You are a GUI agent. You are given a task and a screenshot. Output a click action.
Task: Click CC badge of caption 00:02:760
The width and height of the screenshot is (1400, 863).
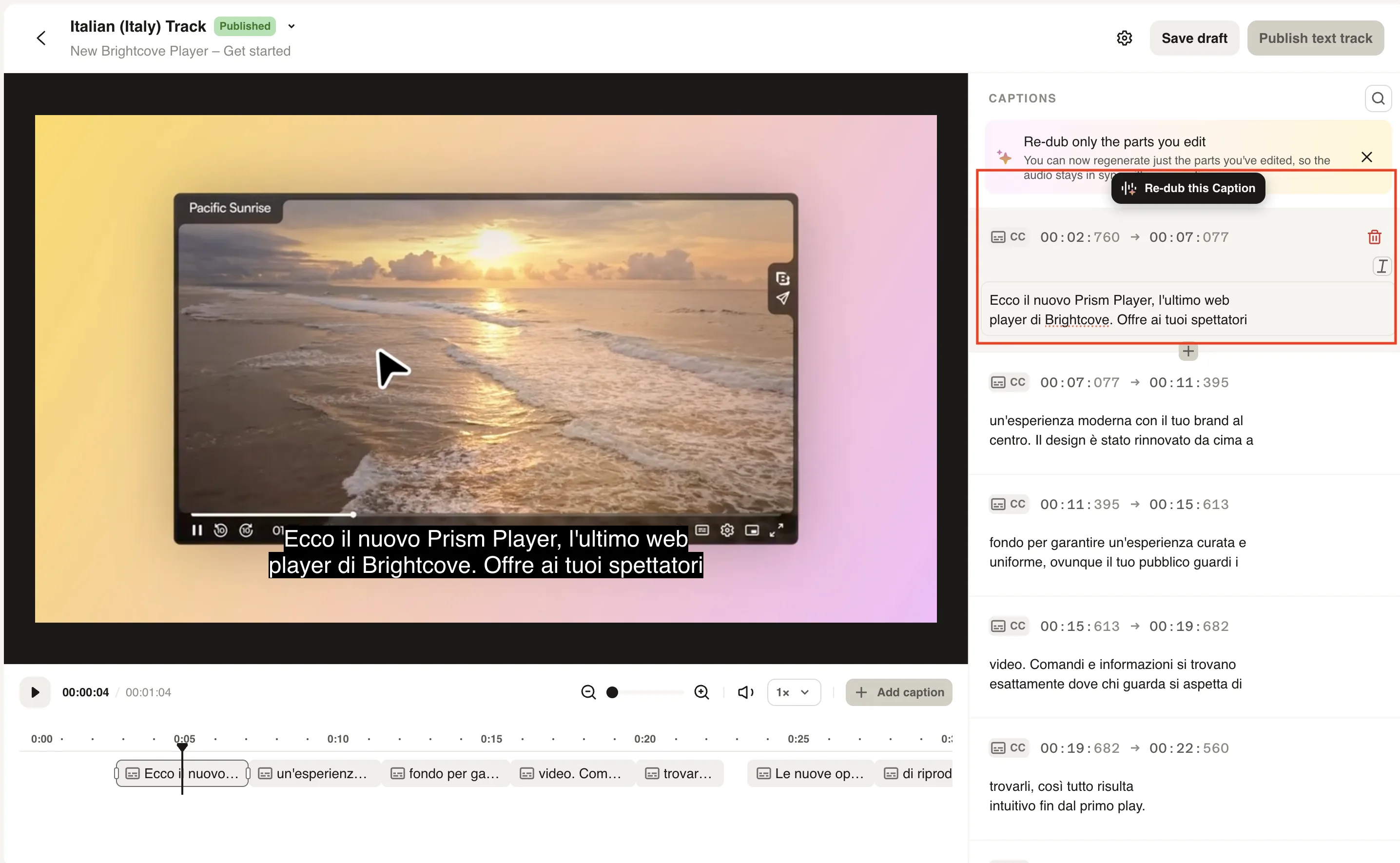point(1008,237)
